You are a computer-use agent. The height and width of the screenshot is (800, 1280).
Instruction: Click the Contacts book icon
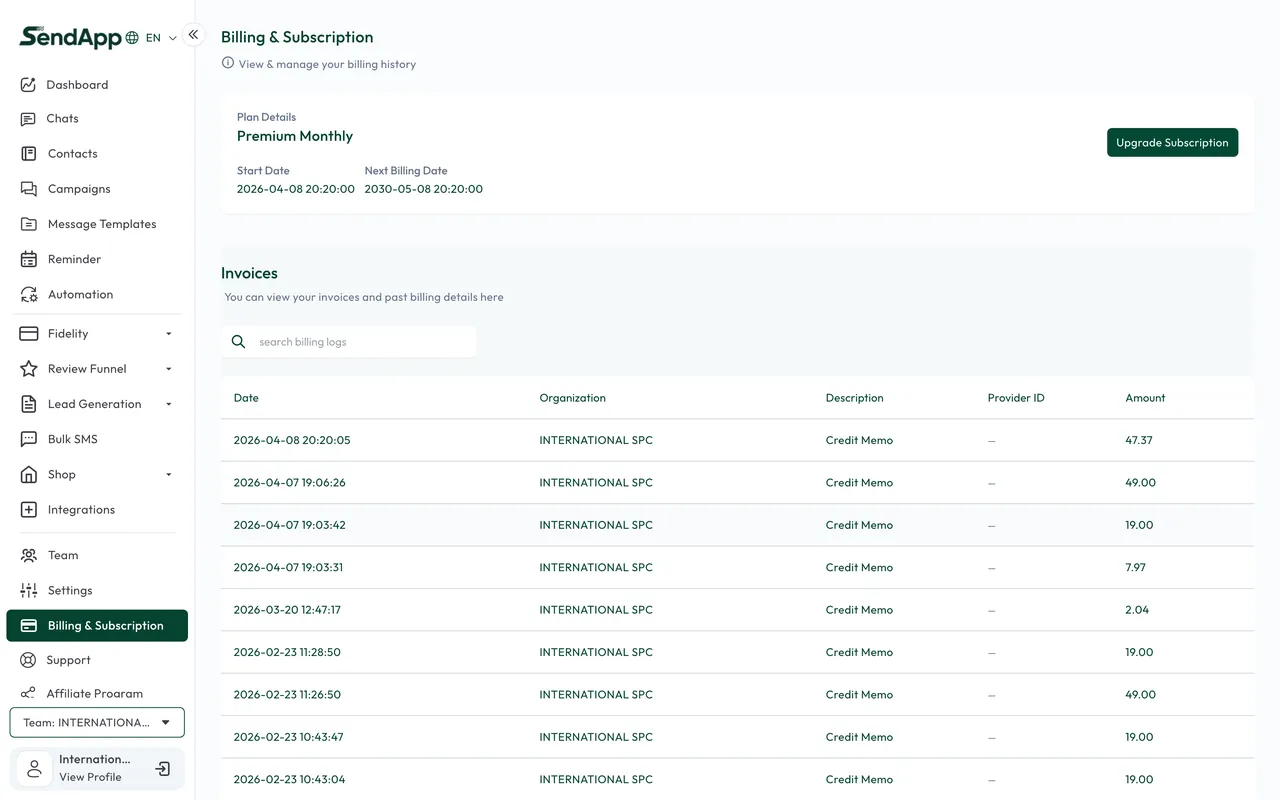29,154
